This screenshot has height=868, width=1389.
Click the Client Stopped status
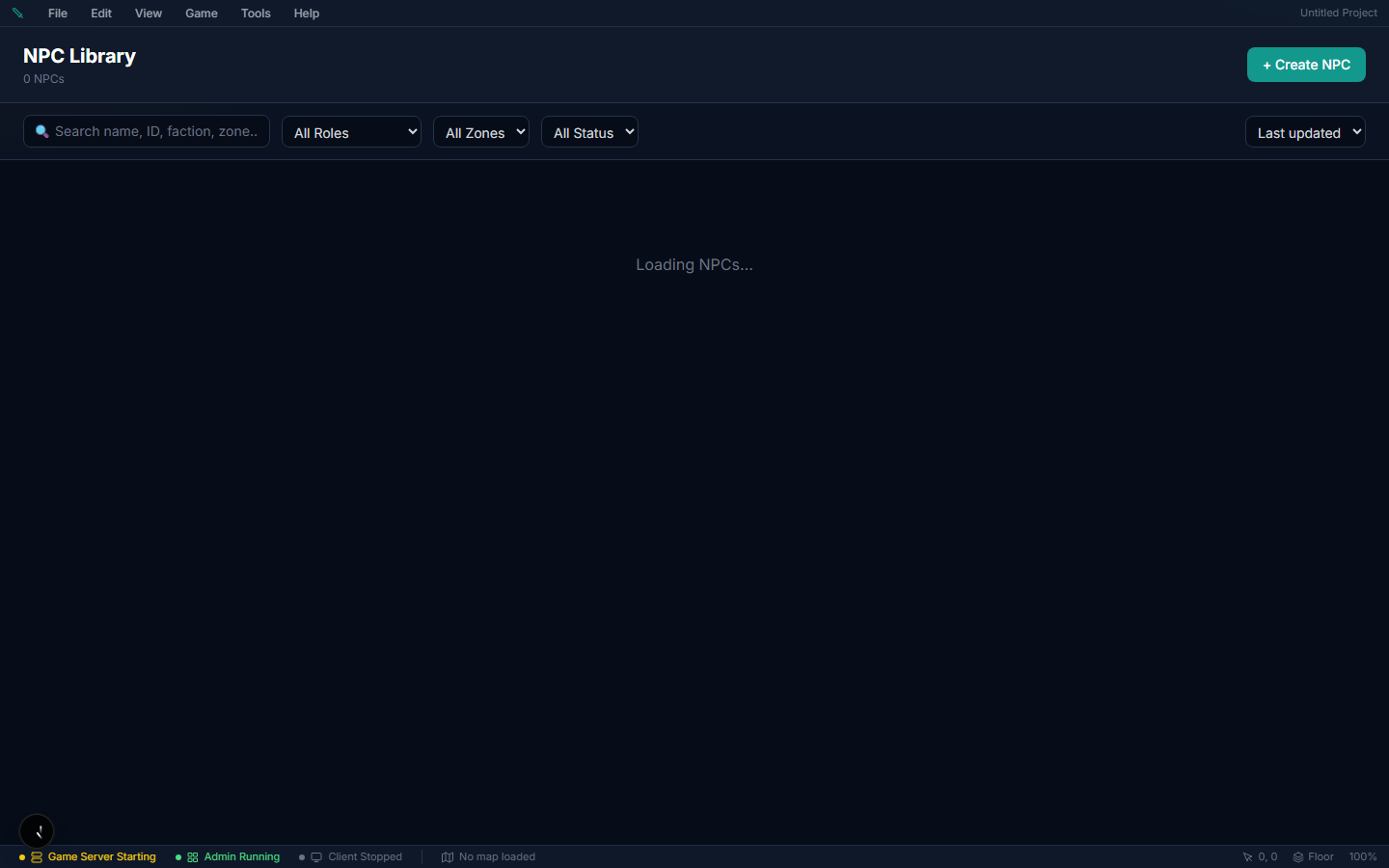365,856
